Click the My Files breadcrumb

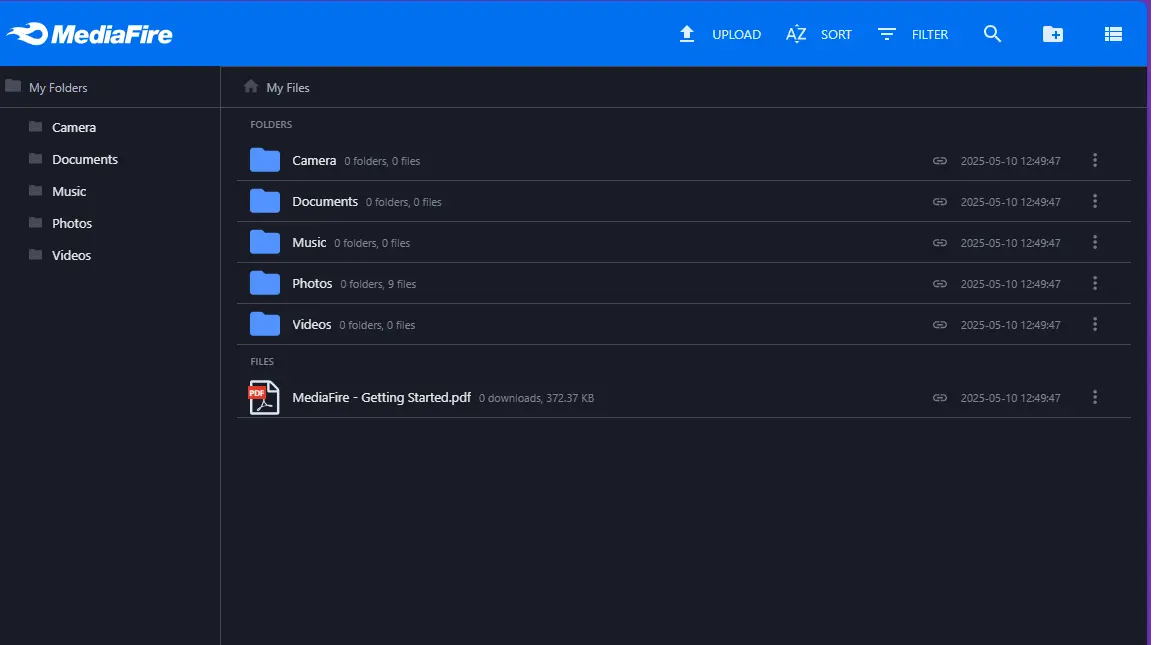pyautogui.click(x=288, y=88)
